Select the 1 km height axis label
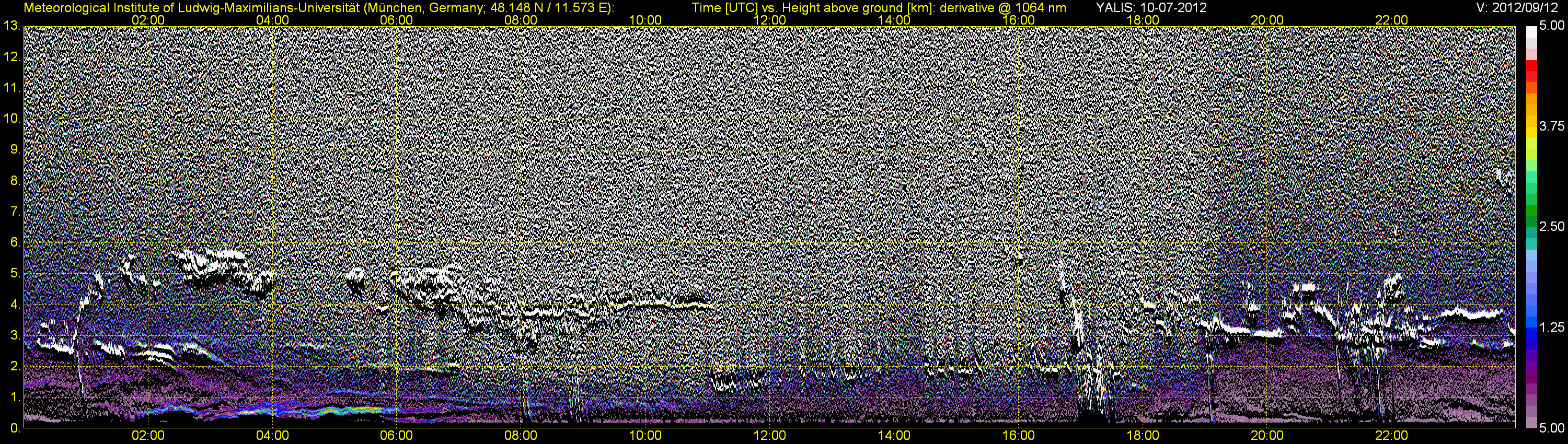 [15, 397]
